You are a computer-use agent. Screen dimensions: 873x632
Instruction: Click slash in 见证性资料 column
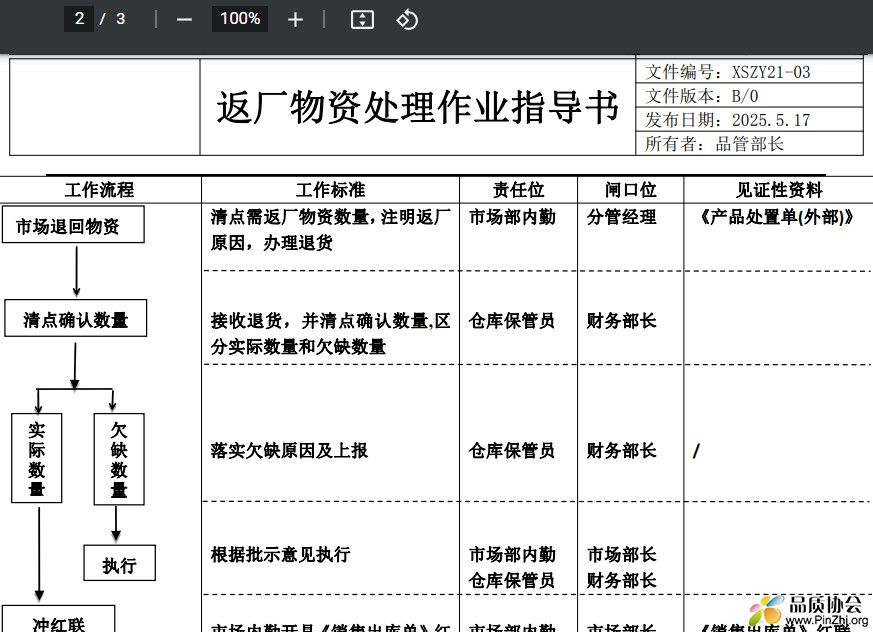696,451
